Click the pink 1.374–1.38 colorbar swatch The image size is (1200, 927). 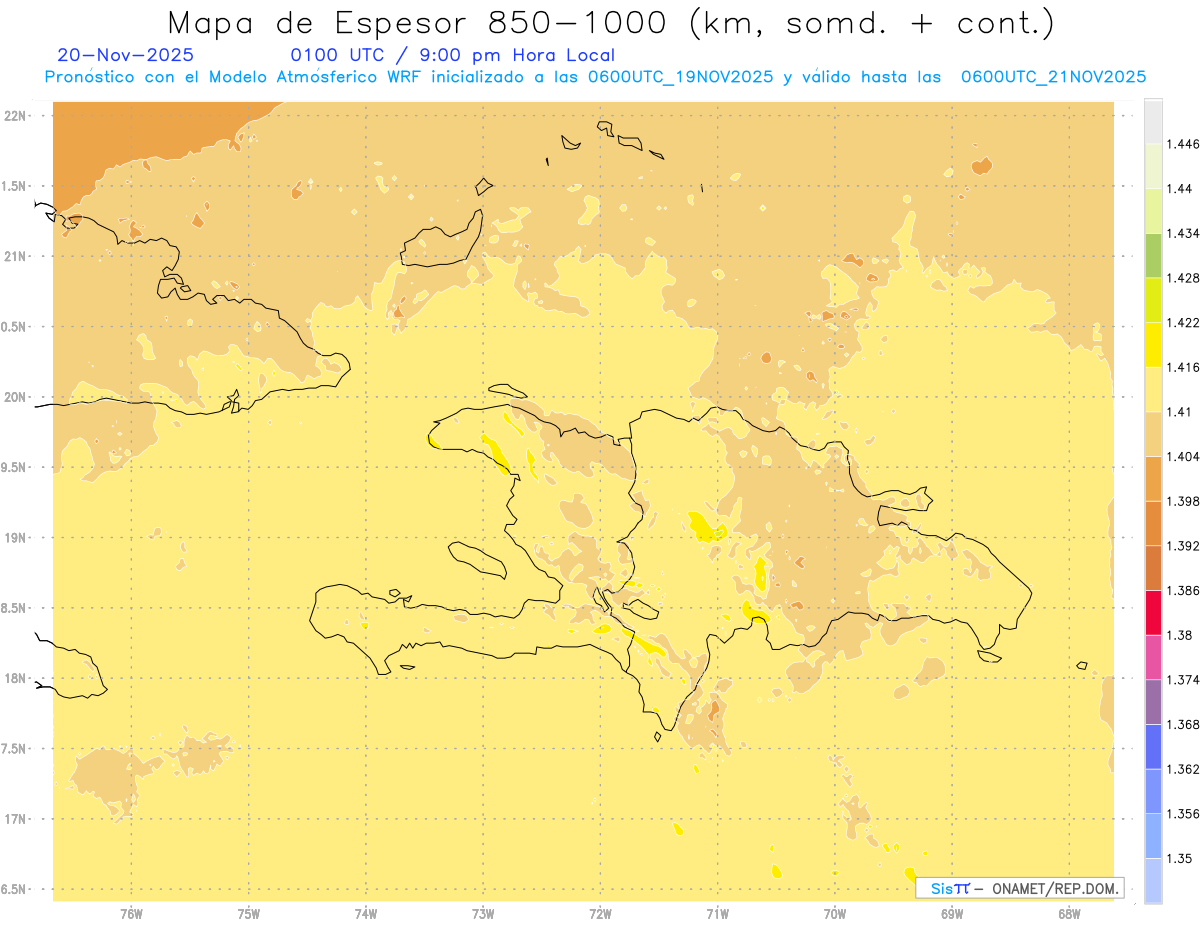coord(1153,657)
